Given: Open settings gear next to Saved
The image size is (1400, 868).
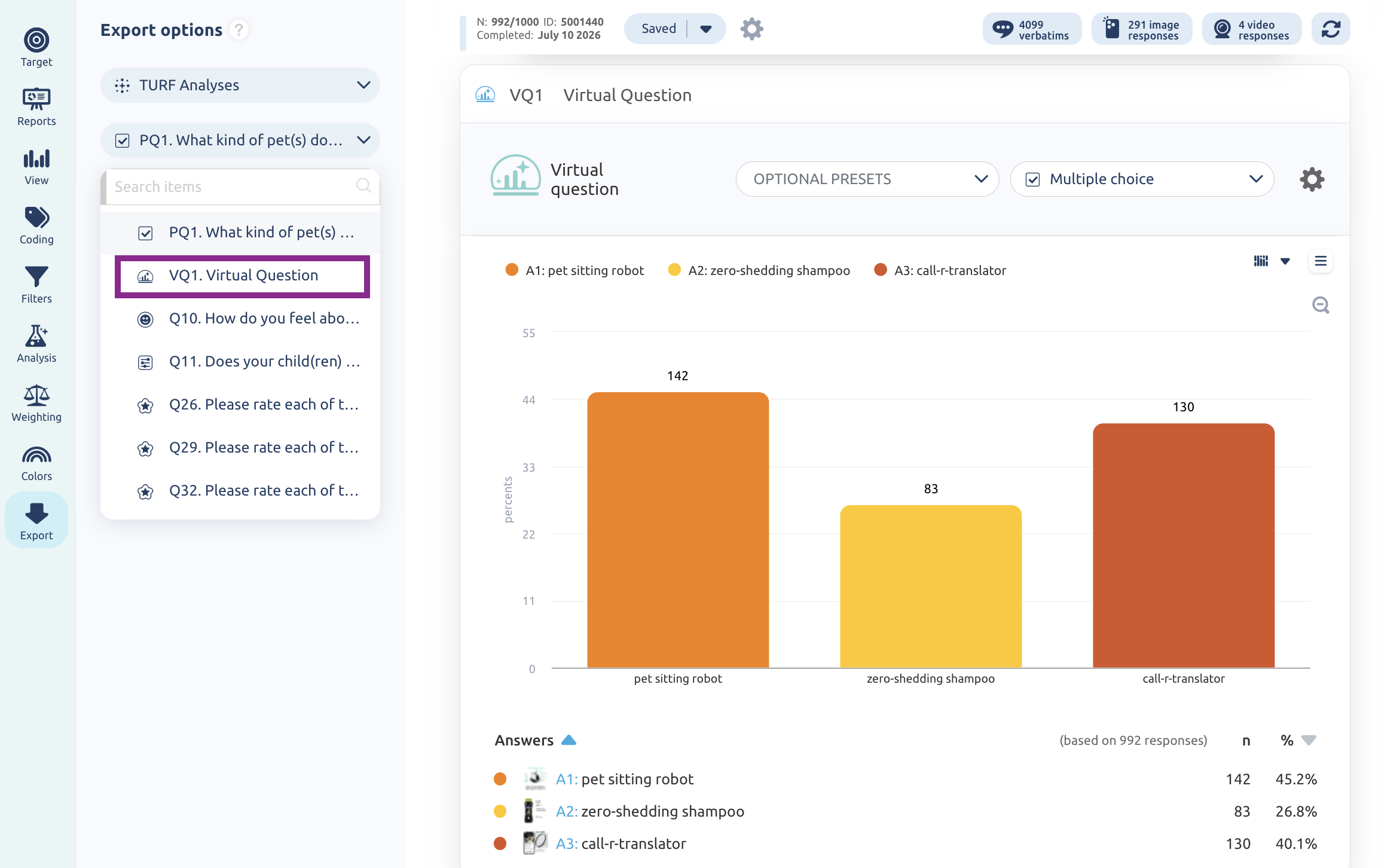Looking at the screenshot, I should click(x=752, y=29).
